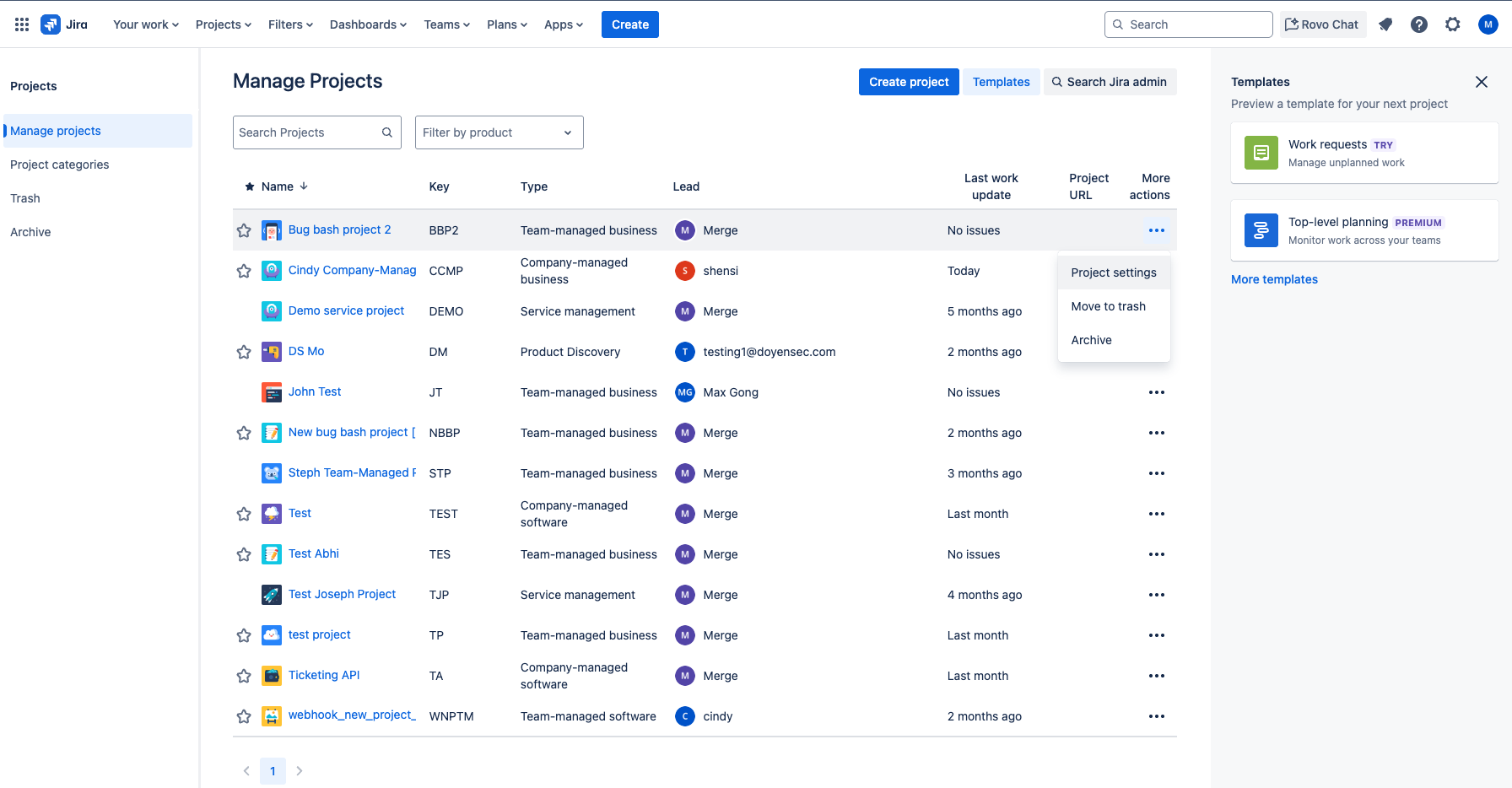Open the Help question mark icon
The width and height of the screenshot is (1512, 788).
point(1419,24)
